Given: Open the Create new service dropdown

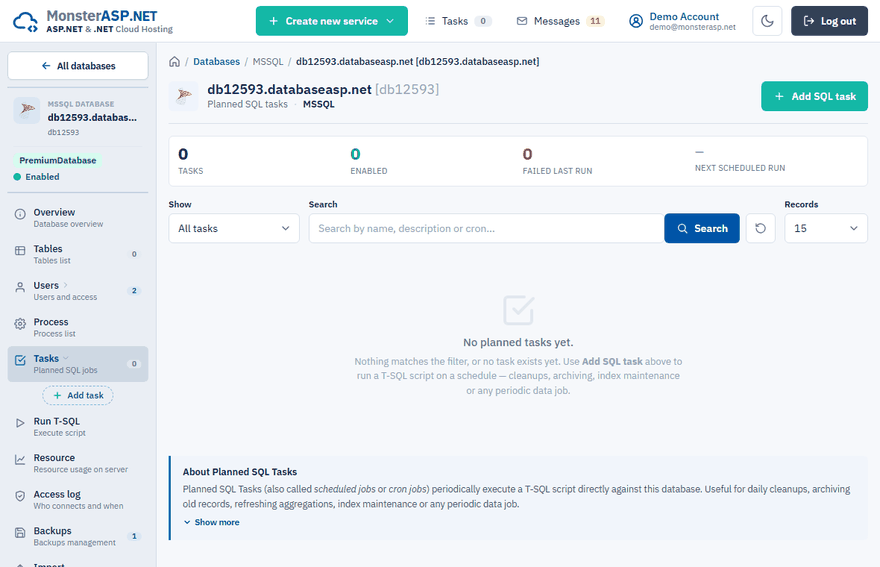Looking at the screenshot, I should click(x=332, y=21).
